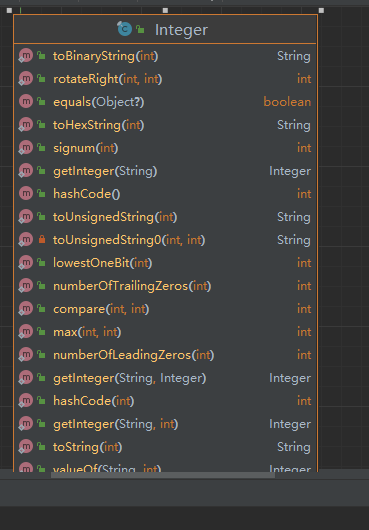Click method icon of getInteger(String)
This screenshot has width=369, height=530.
26,170
